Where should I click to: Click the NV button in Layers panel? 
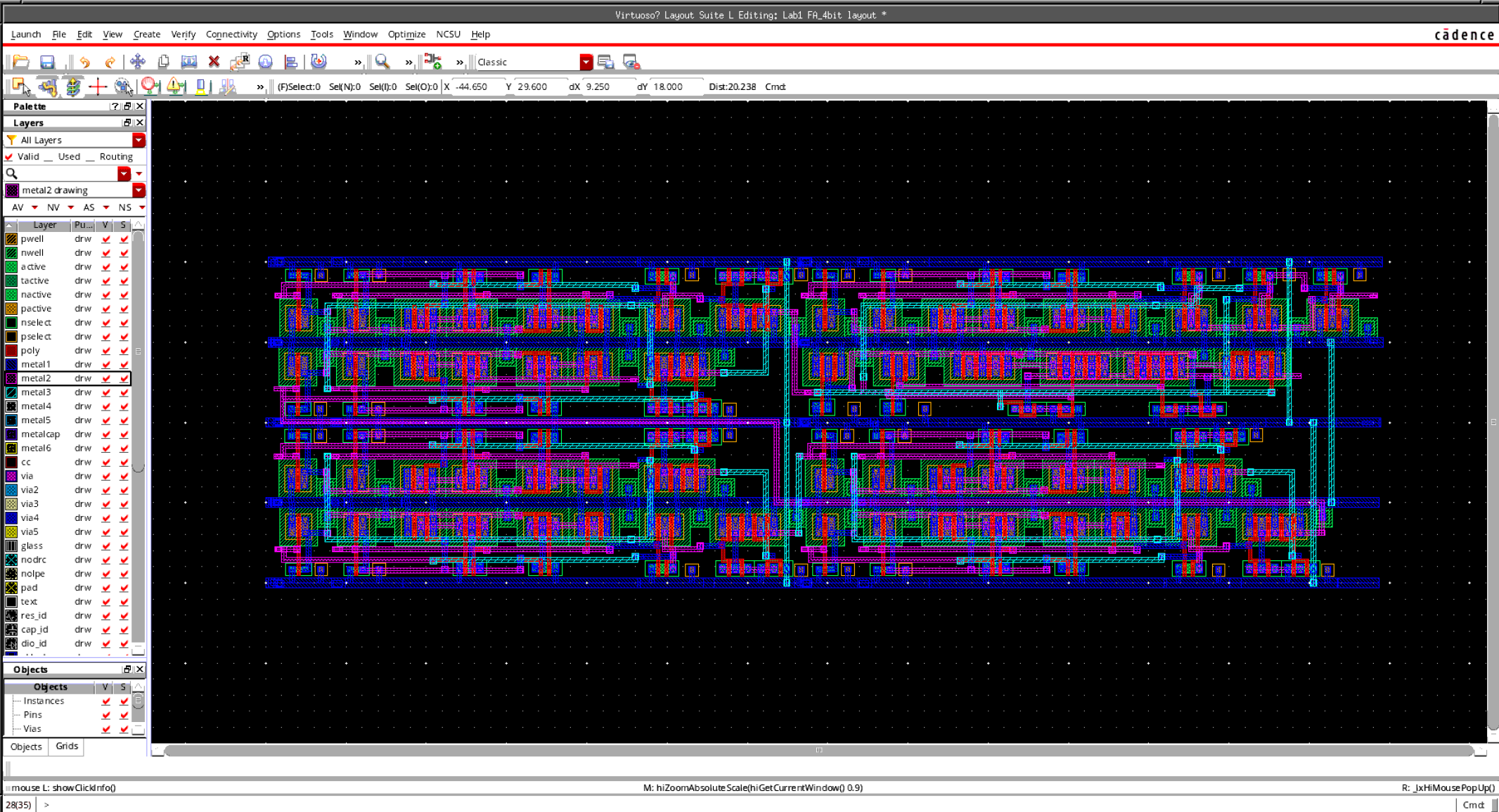53,207
